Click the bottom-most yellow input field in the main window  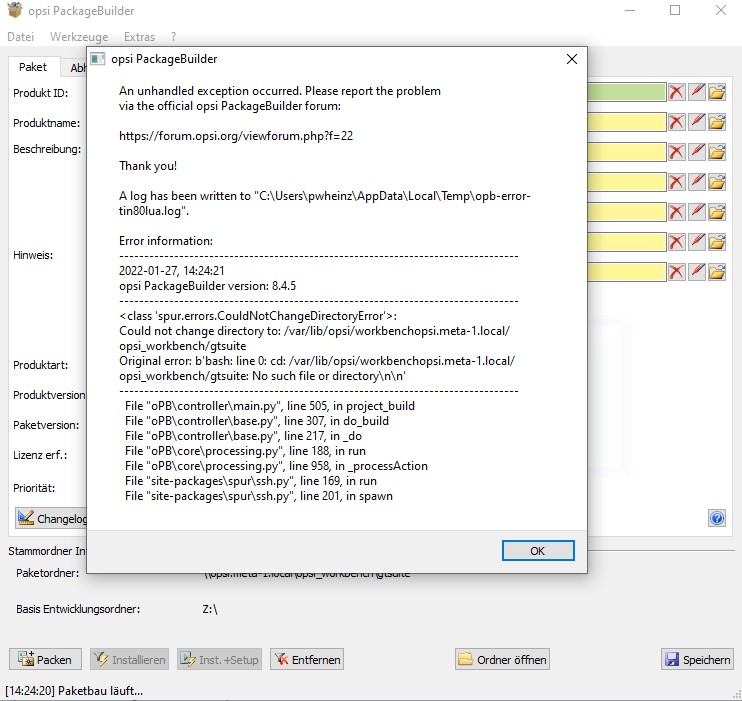coord(627,272)
